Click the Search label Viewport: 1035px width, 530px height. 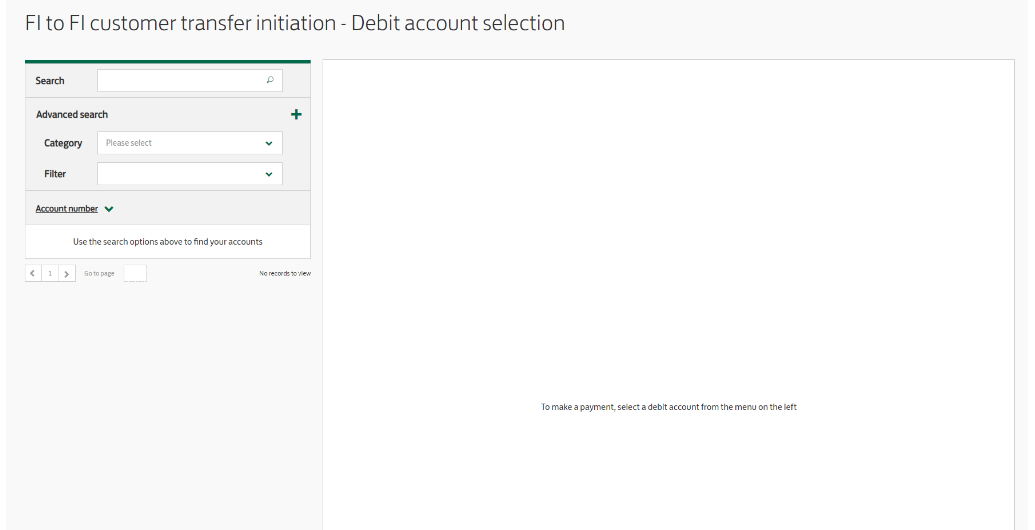point(50,81)
